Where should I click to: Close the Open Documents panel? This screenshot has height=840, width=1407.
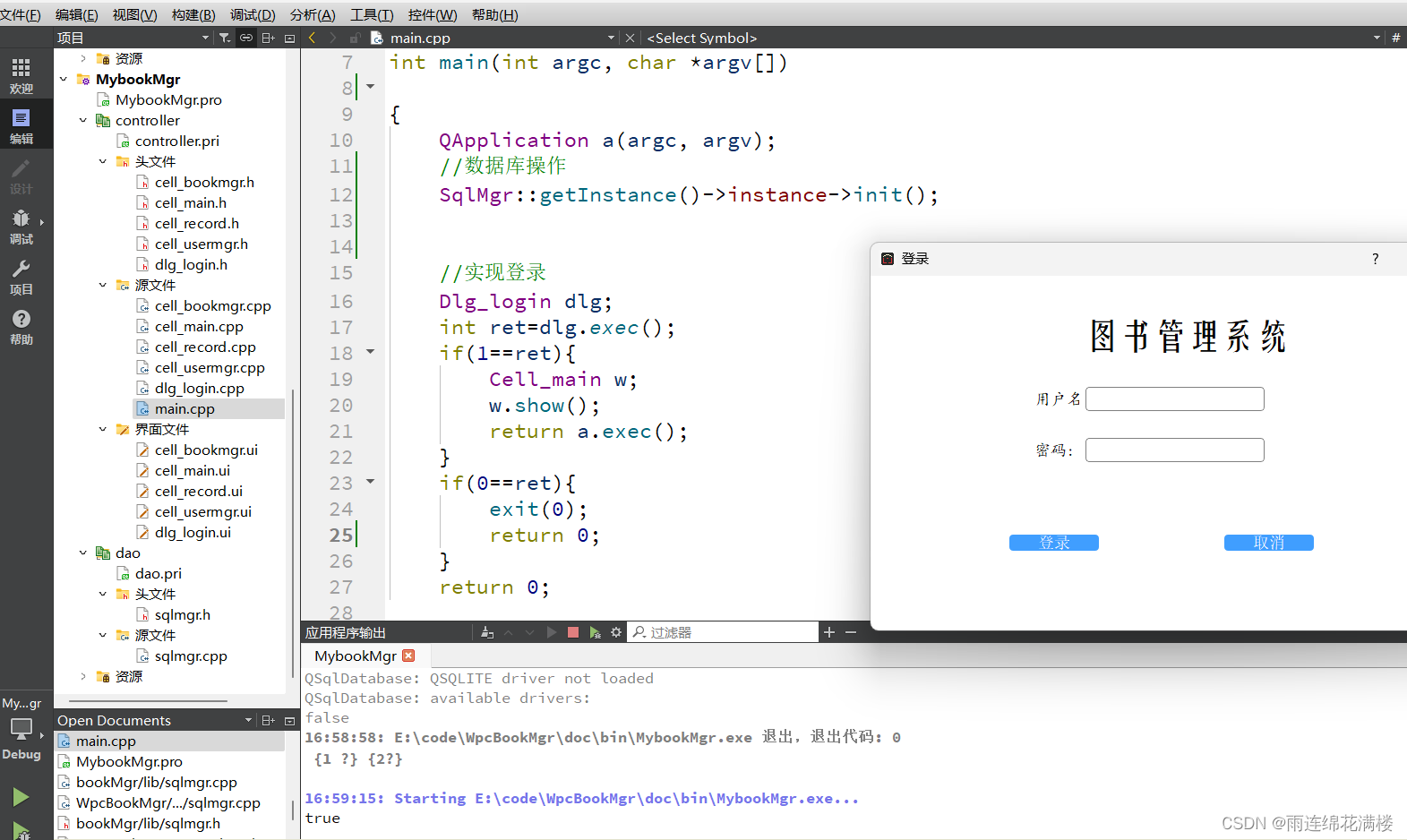(289, 720)
